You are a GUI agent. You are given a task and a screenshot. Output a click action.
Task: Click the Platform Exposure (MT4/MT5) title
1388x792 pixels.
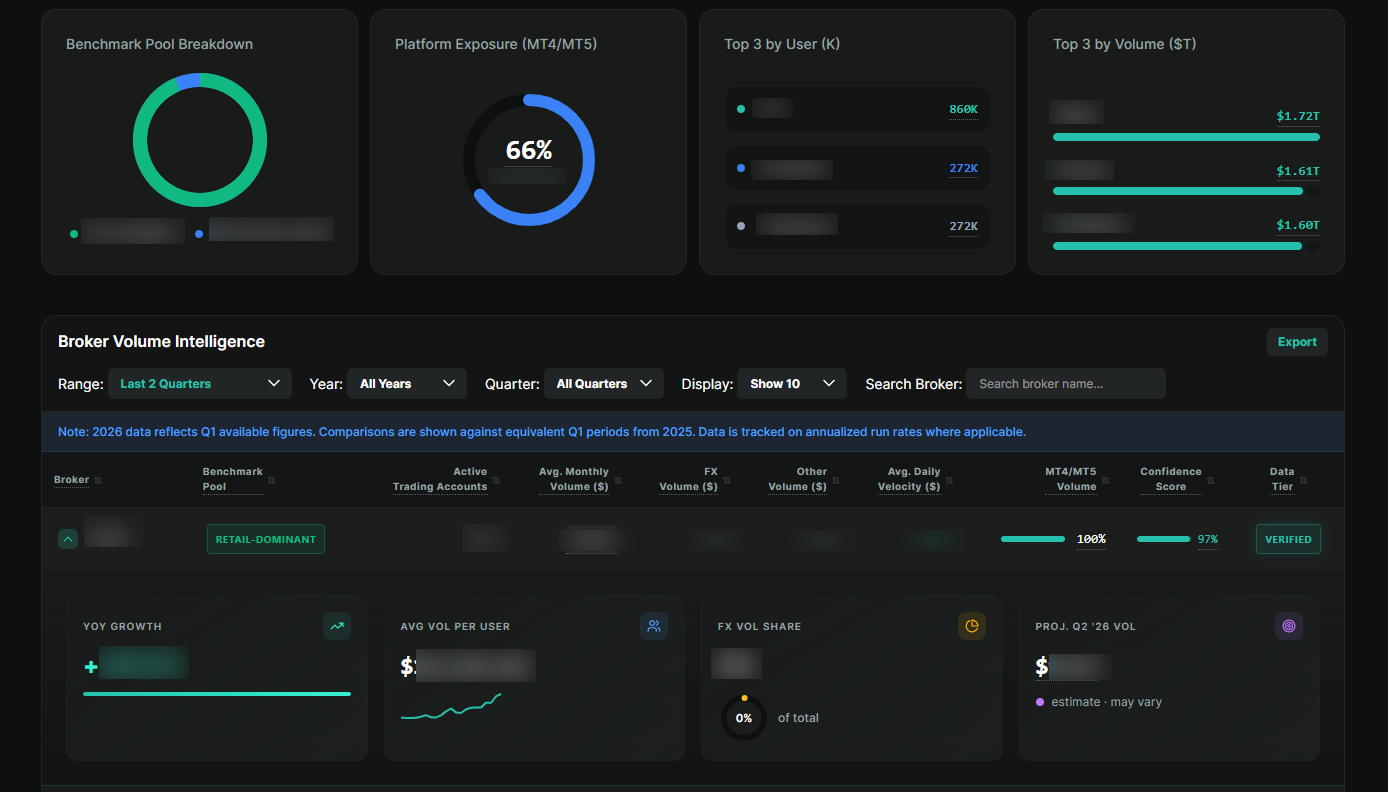click(496, 44)
